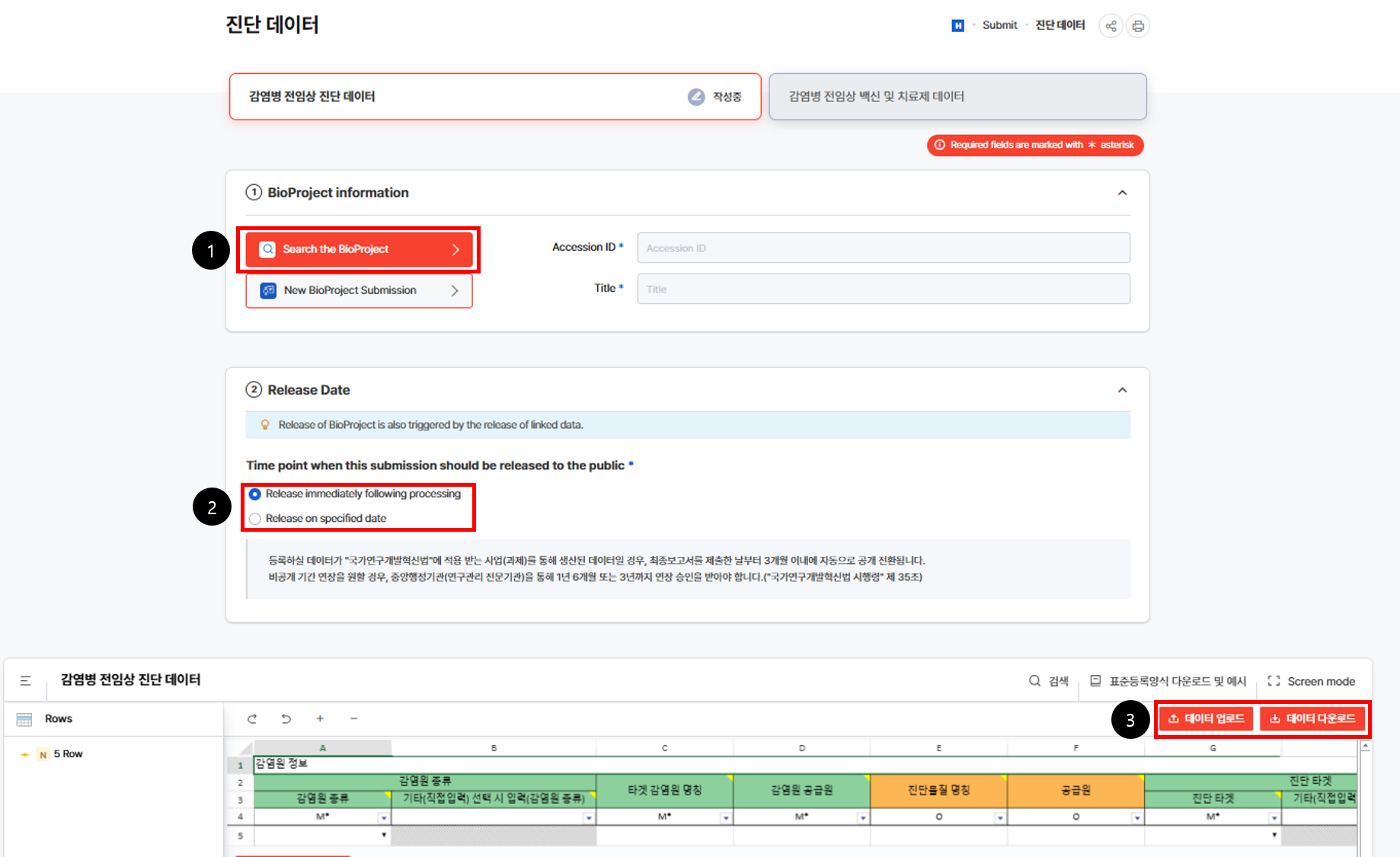Click the Accession ID input field
The width and height of the screenshot is (1400, 857).
click(883, 248)
